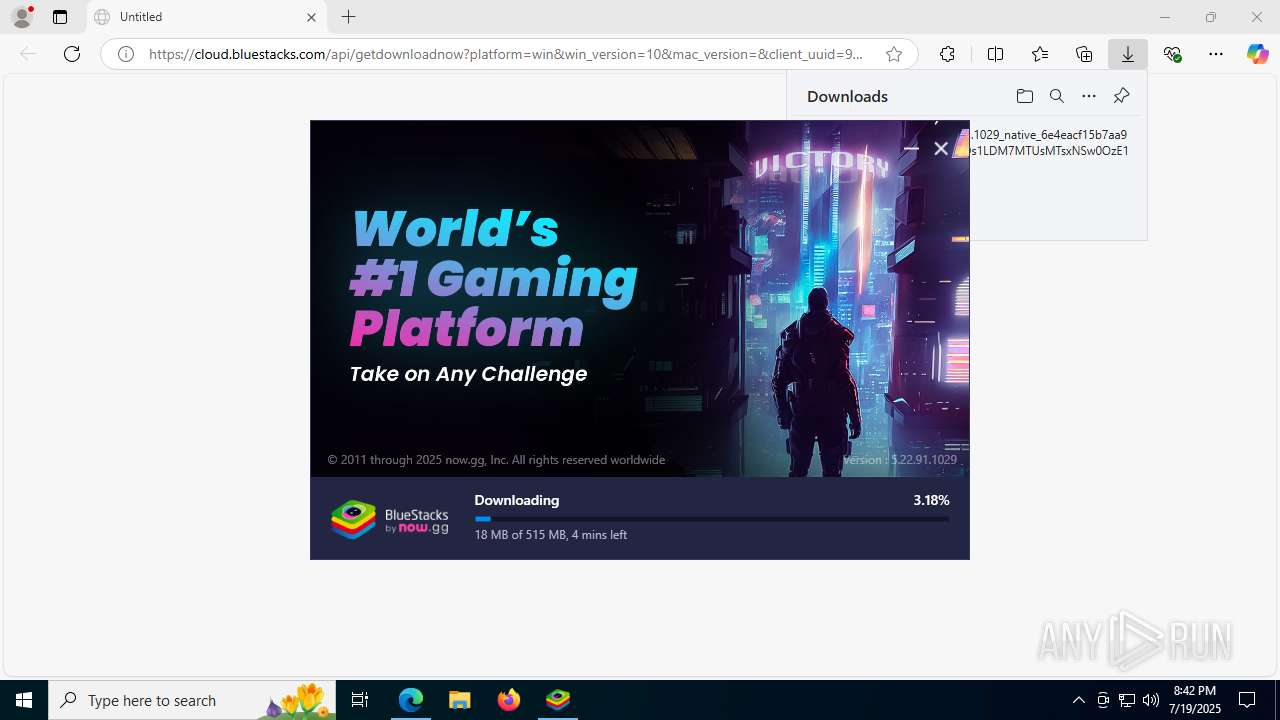Viewport: 1280px width, 720px height.
Task: Click the 3.18% download percentage
Action: click(x=931, y=500)
